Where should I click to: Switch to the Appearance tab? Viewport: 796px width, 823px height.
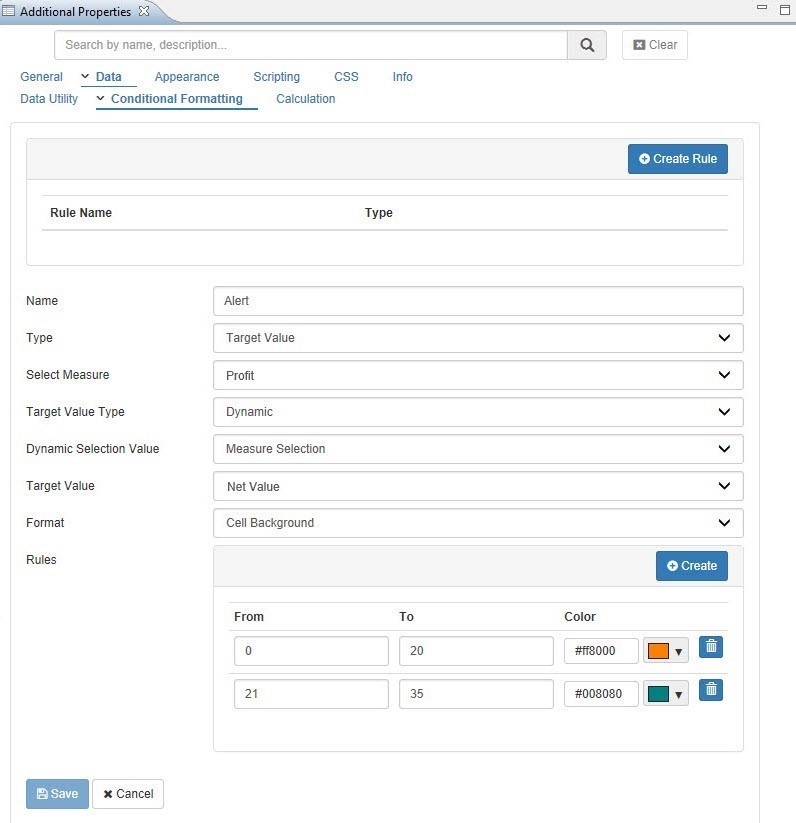187,77
